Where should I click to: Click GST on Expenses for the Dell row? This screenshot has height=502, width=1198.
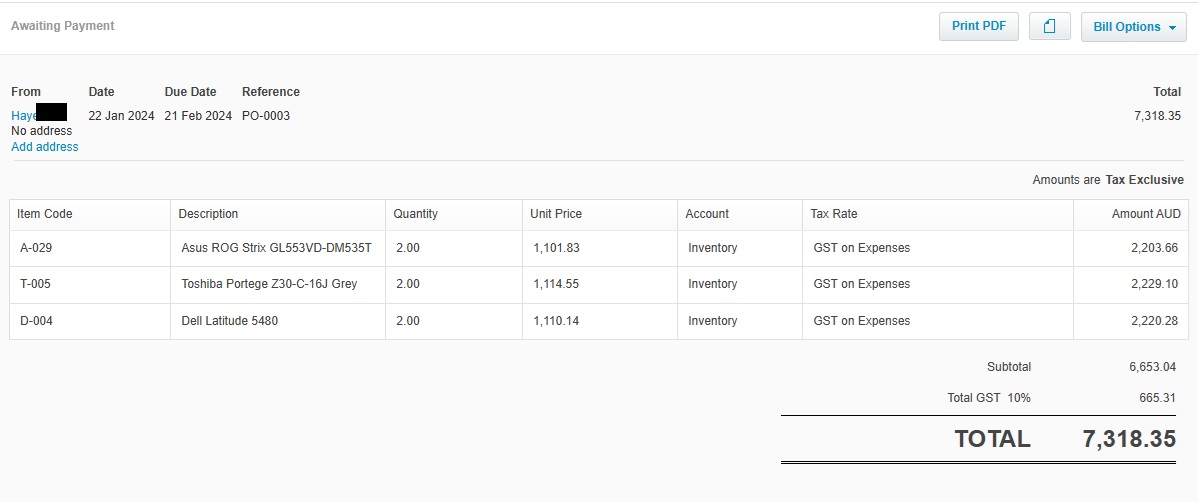click(862, 321)
